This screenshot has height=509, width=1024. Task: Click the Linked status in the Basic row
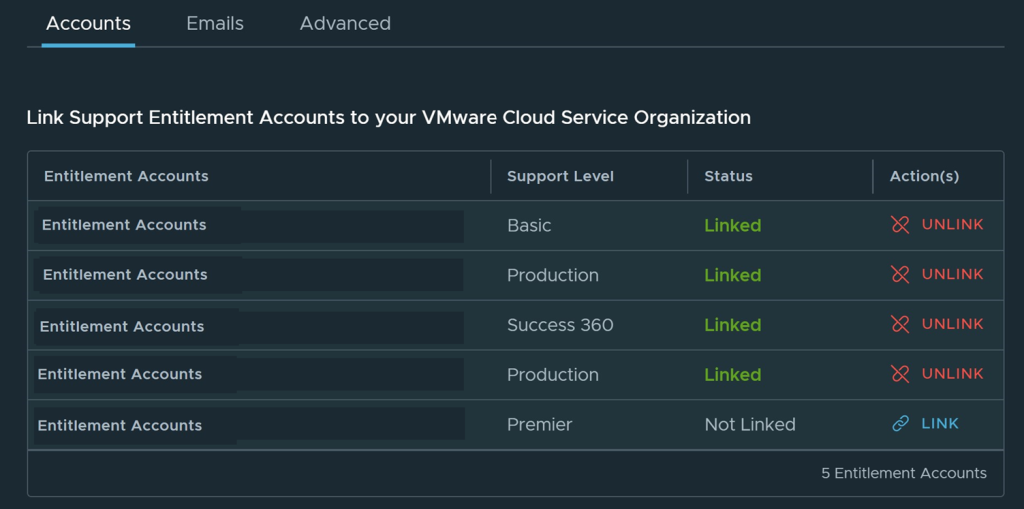[732, 226]
